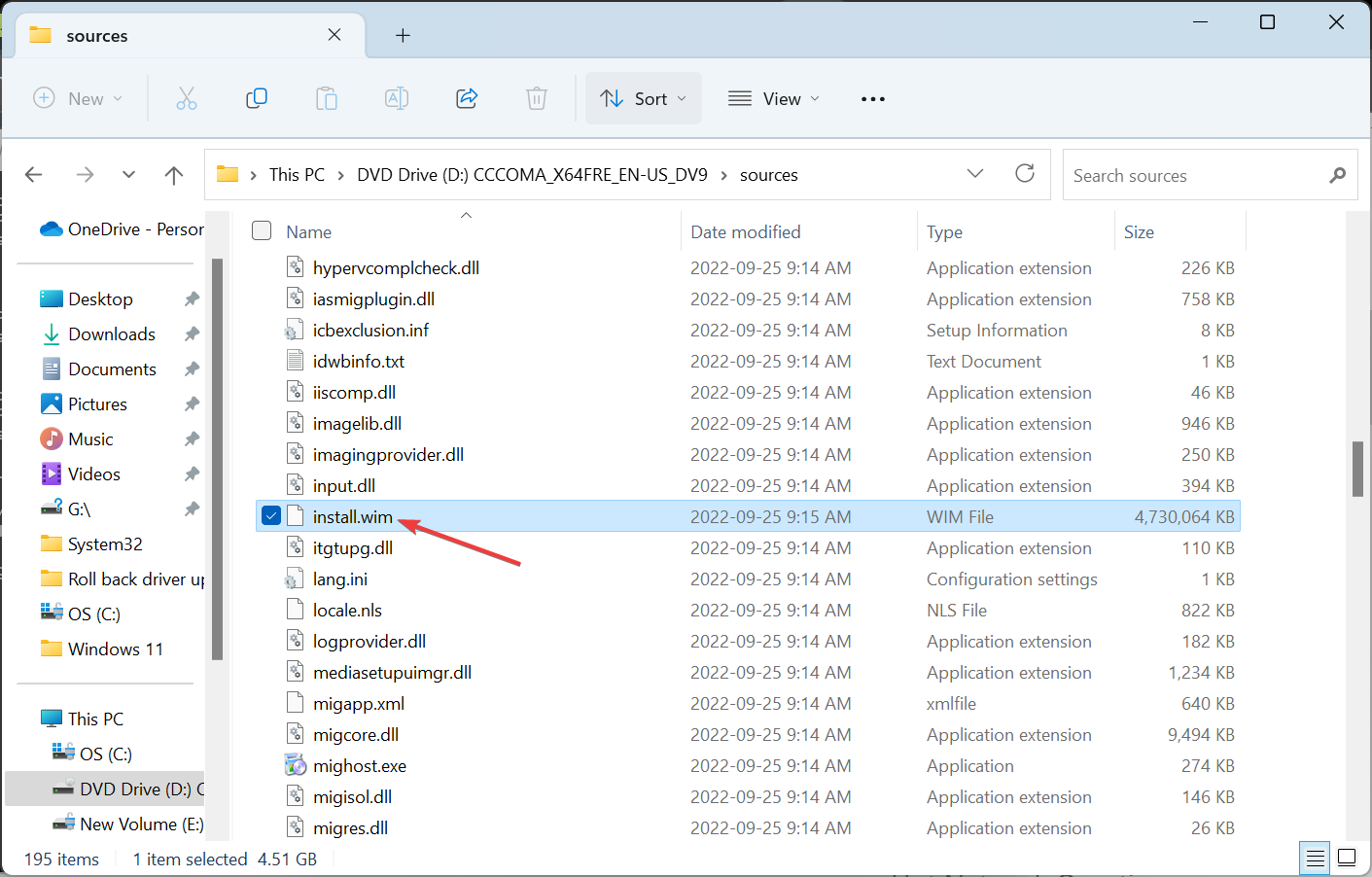Close the sources tab
The width and height of the screenshot is (1372, 877).
click(x=334, y=35)
